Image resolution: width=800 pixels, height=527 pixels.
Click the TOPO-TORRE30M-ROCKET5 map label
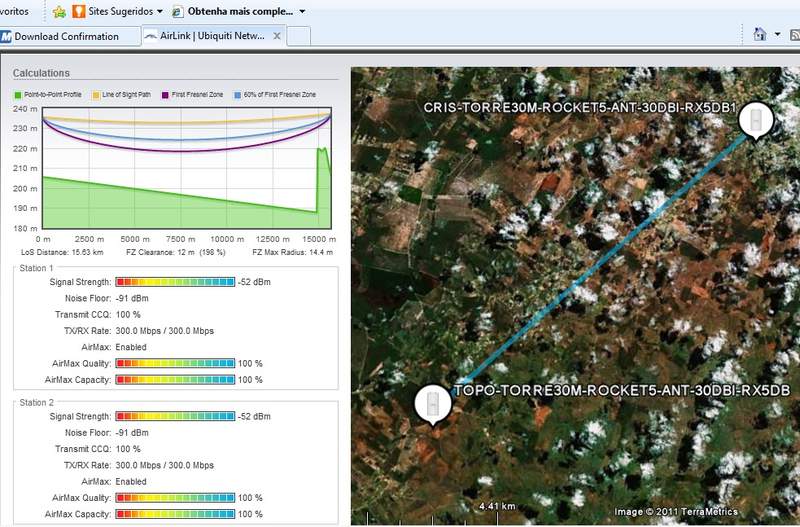point(622,390)
